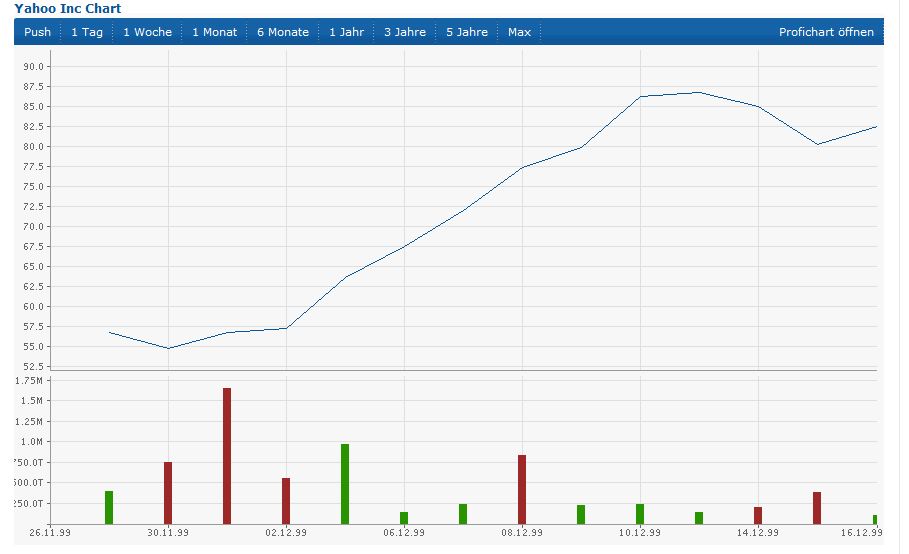Viewport: 909px width, 554px height.
Task: Click the Yahoo Inc Chart heading
Action: (68, 9)
